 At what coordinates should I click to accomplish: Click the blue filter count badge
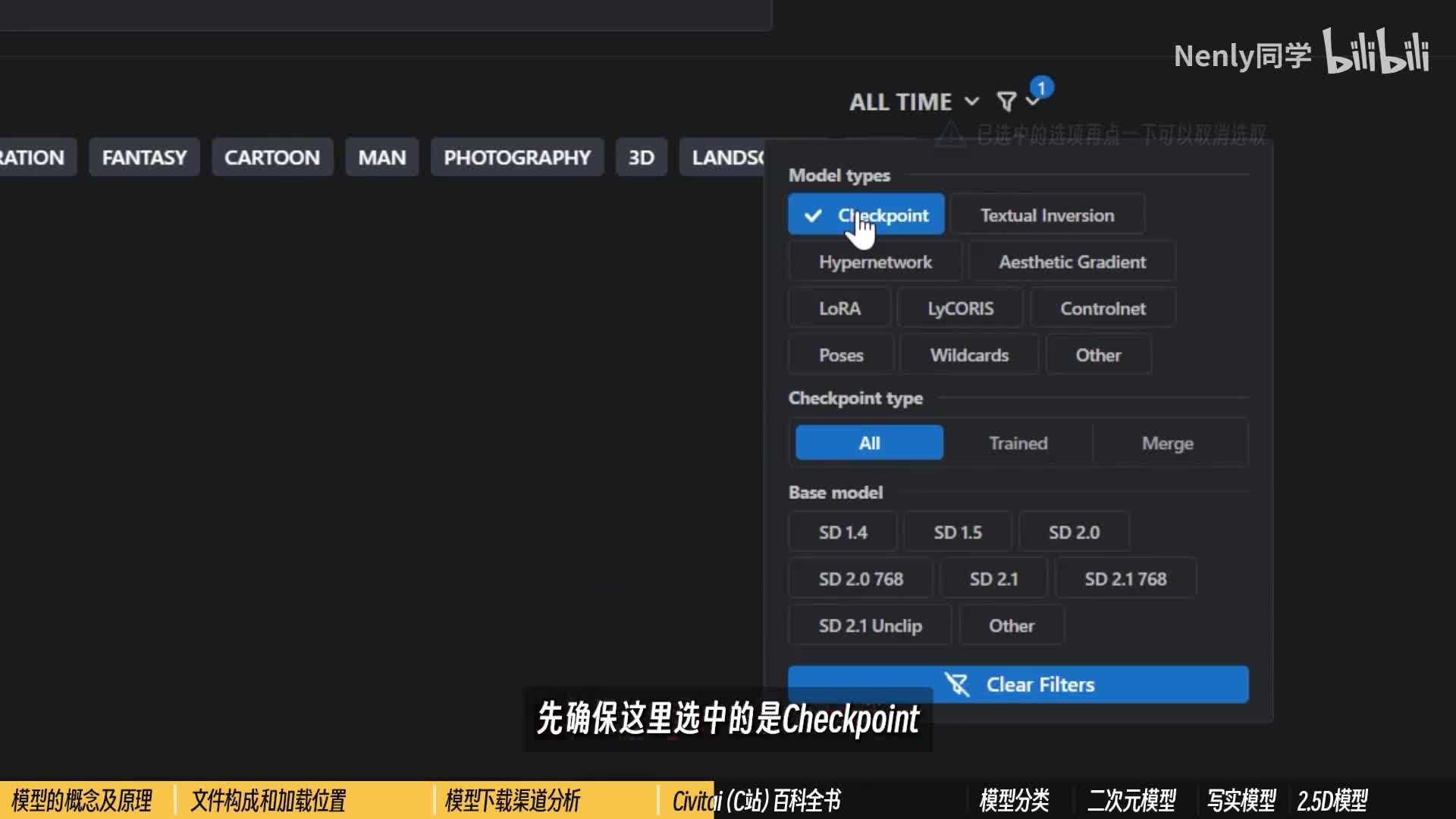pyautogui.click(x=1042, y=88)
